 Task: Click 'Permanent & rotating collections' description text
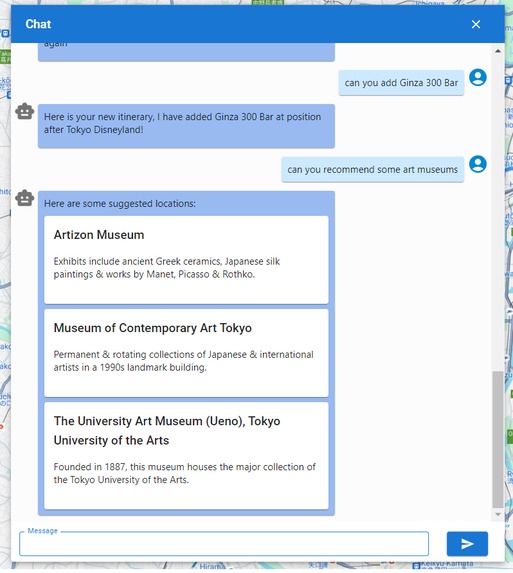pyautogui.click(x=183, y=361)
